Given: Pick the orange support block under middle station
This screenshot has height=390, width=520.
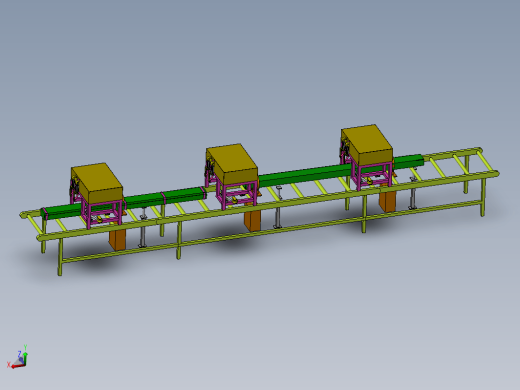Looking at the screenshot, I should [x=252, y=221].
